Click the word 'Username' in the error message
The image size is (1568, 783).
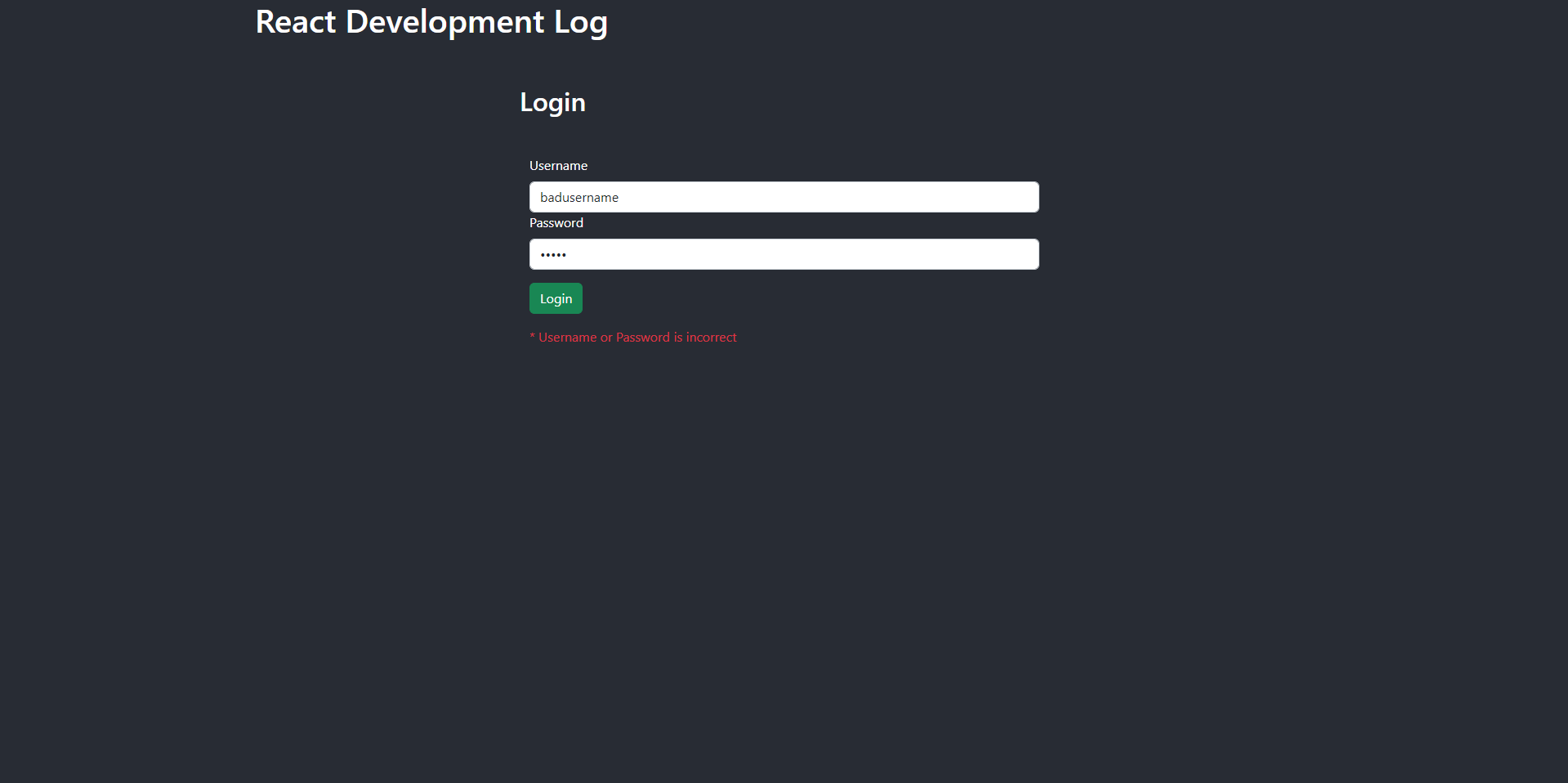click(x=567, y=338)
